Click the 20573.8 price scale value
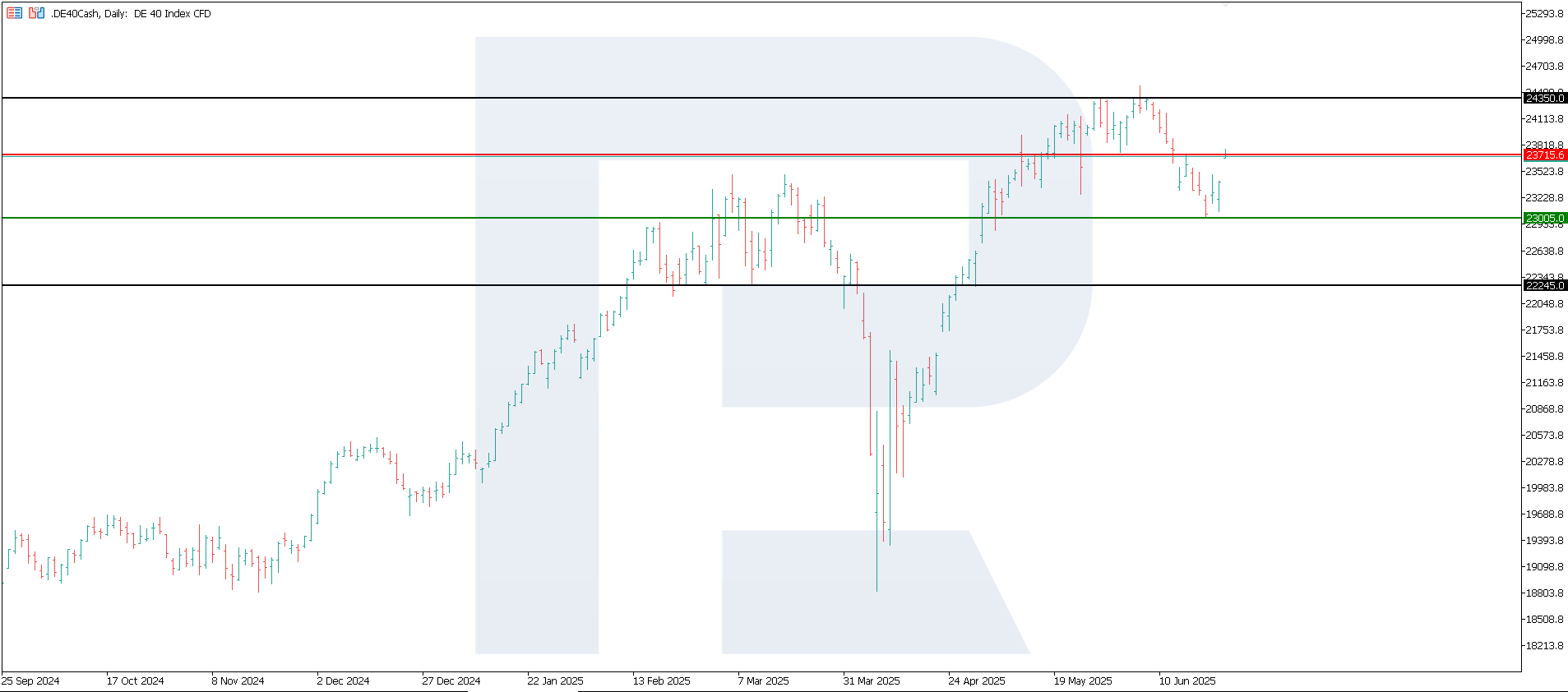This screenshot has width=1568, height=692. click(1544, 435)
